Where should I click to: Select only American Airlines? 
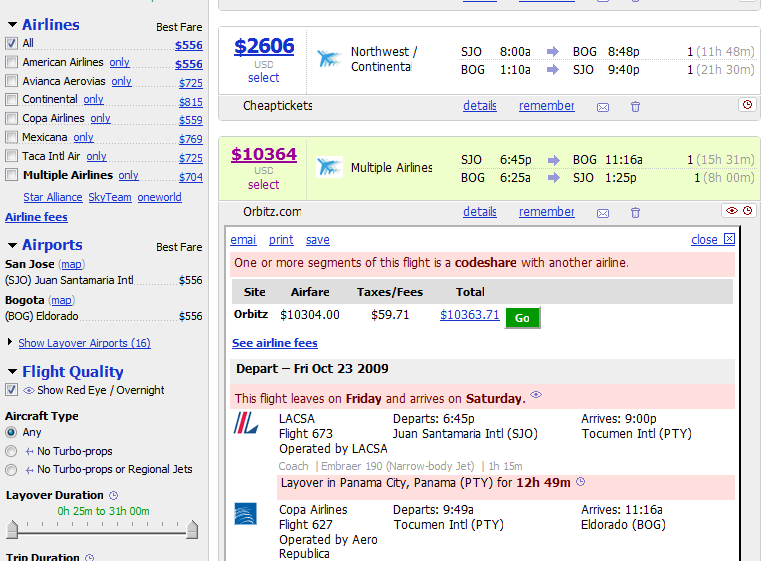(120, 62)
